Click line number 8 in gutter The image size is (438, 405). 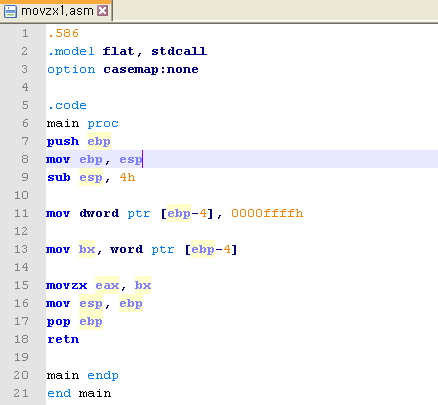(x=25, y=159)
